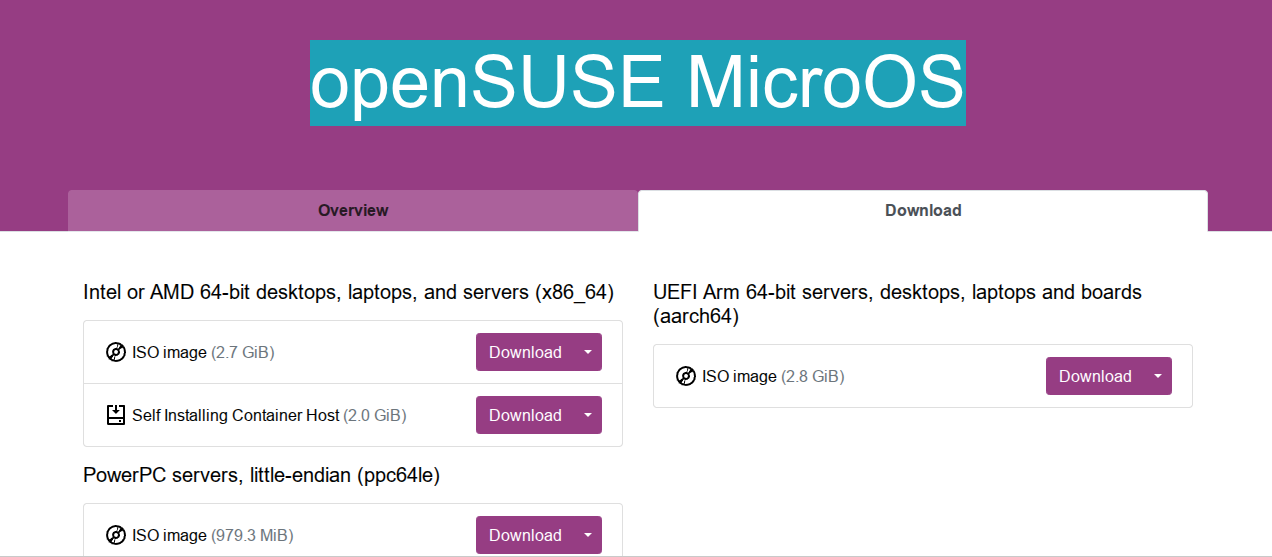Click the '(979.3 MiB)' size text
Image resolution: width=1272 pixels, height=557 pixels.
(x=252, y=535)
